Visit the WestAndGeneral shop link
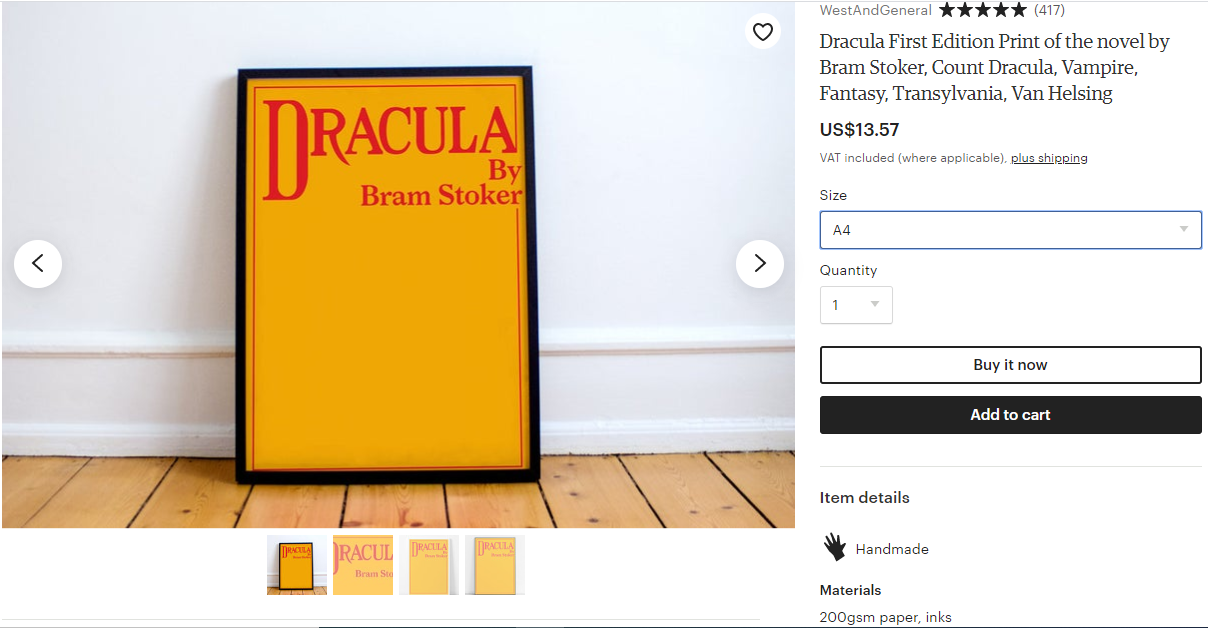 (876, 10)
